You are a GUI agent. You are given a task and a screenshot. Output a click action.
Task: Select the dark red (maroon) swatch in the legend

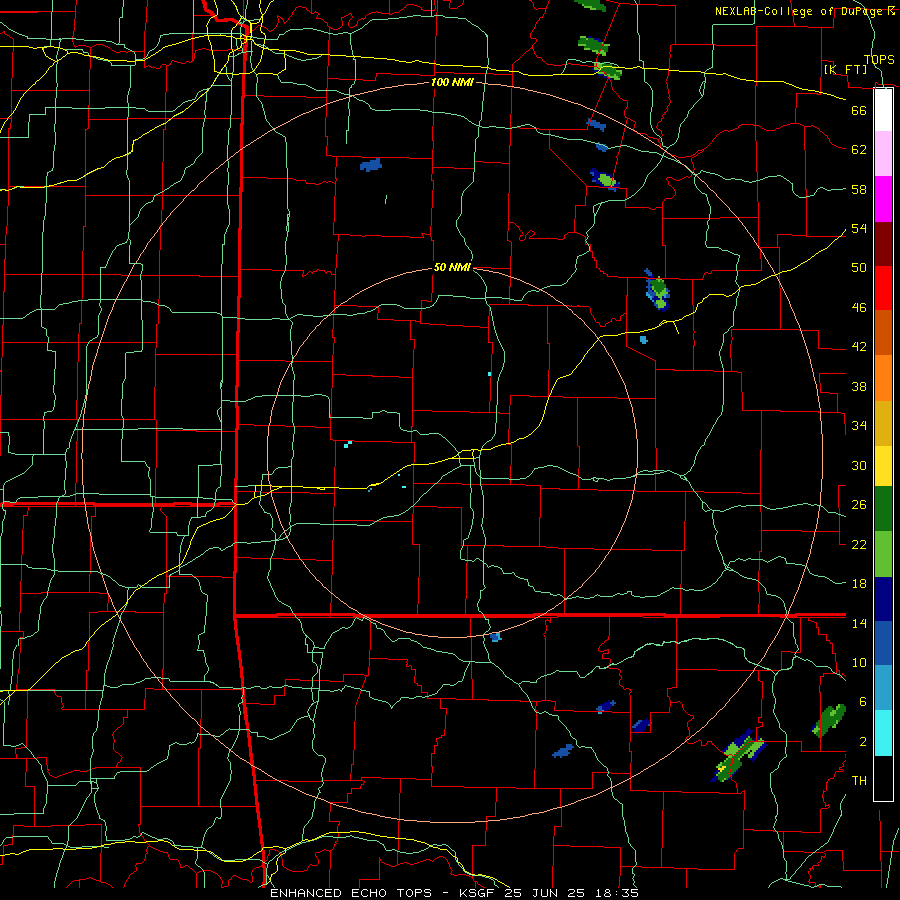[x=883, y=243]
